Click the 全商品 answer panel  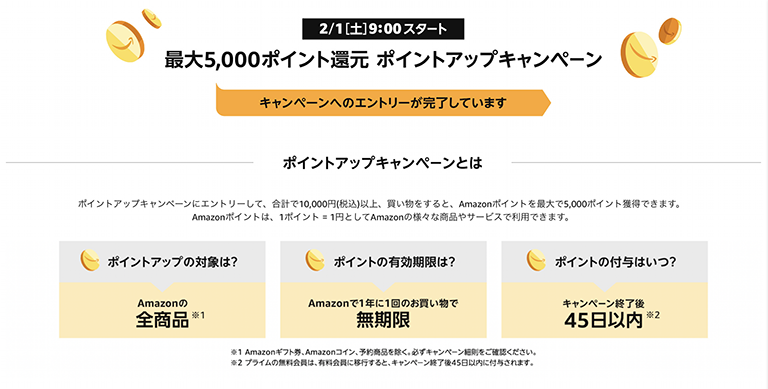click(x=162, y=310)
